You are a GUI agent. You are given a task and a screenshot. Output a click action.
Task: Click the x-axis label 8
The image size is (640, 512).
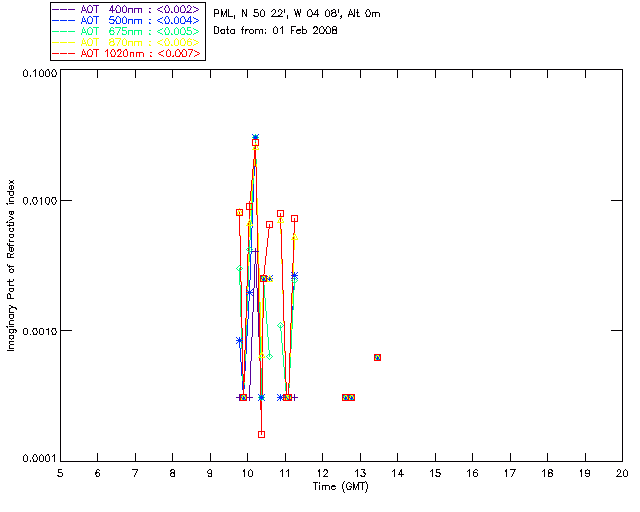[x=173, y=473]
